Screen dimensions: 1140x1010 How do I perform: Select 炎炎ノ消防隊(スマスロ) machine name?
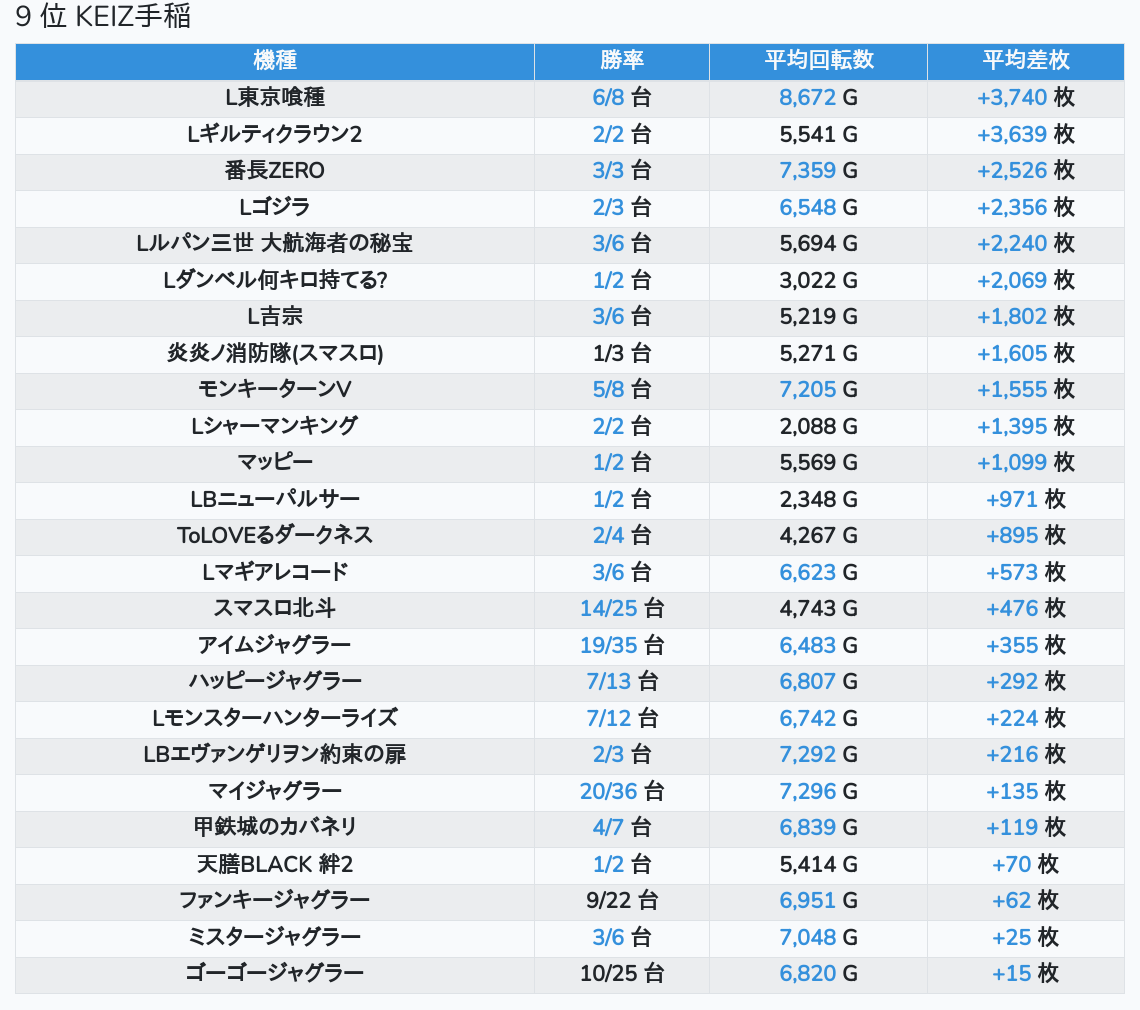pyautogui.click(x=275, y=353)
